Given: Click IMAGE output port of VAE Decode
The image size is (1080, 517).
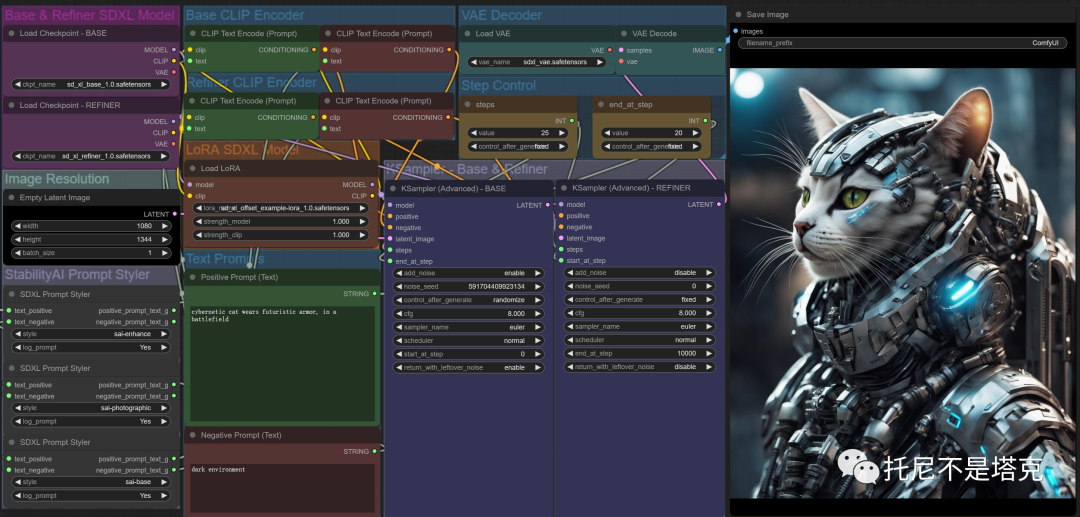Looking at the screenshot, I should coord(720,50).
